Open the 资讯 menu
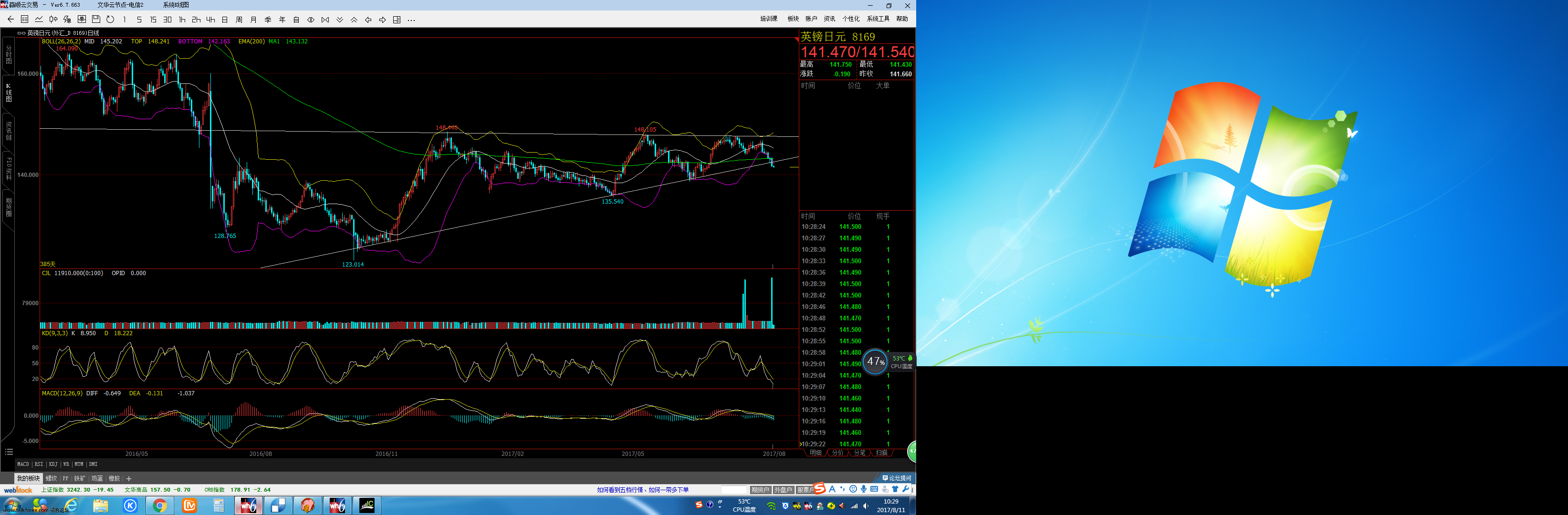Viewport: 1568px width, 515px height. (x=829, y=19)
